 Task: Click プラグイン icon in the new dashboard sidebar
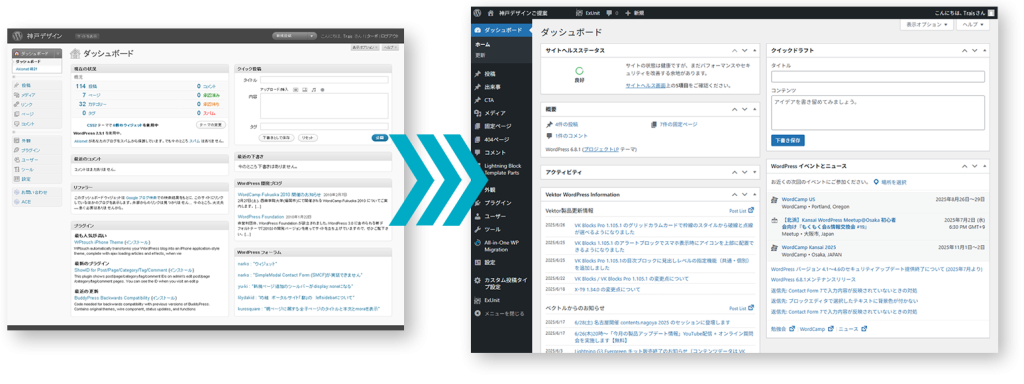478,202
